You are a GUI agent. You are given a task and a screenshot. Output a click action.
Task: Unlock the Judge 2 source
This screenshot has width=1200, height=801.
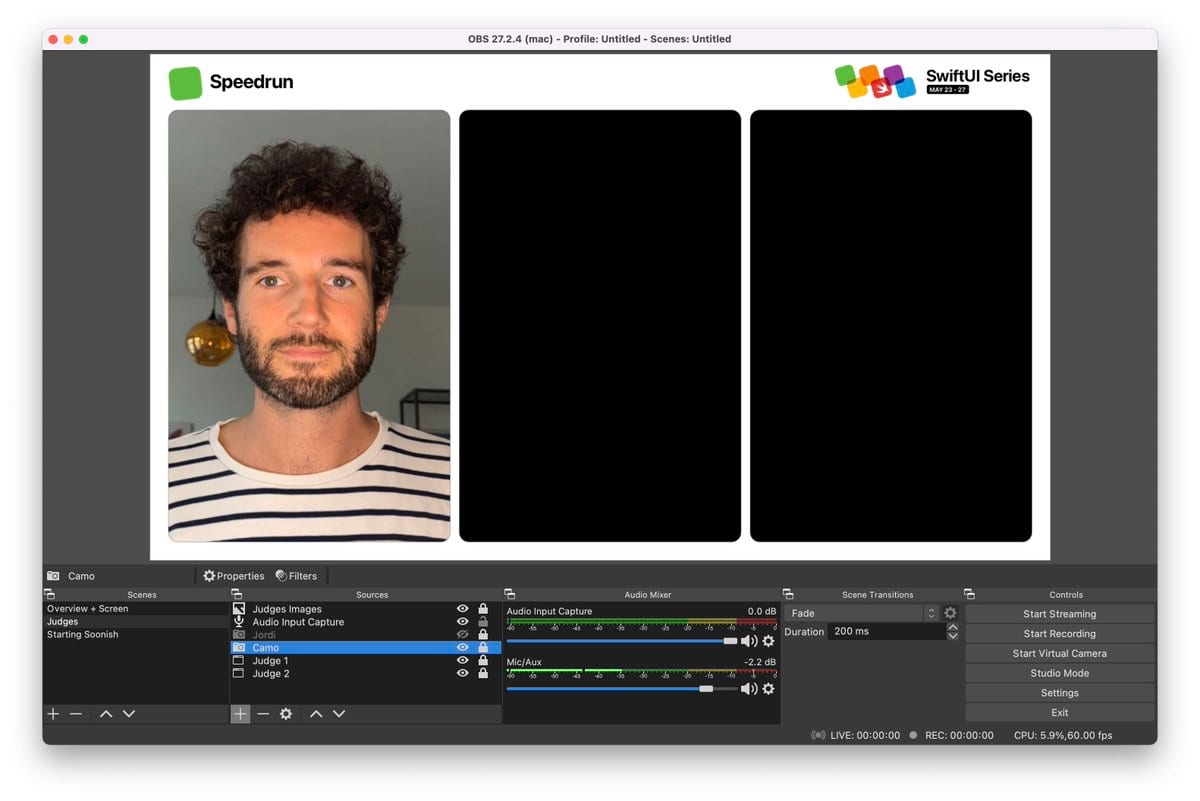[483, 674]
